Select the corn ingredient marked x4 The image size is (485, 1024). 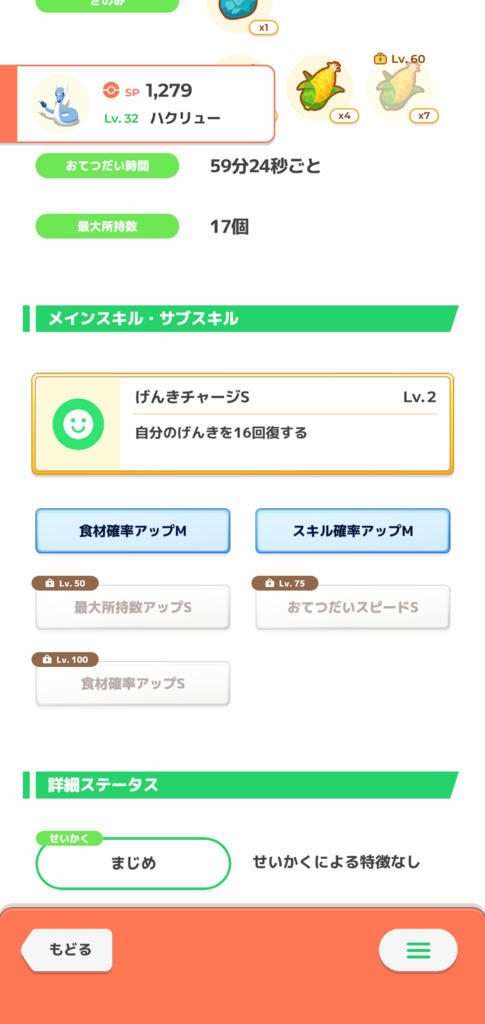(x=320, y=88)
